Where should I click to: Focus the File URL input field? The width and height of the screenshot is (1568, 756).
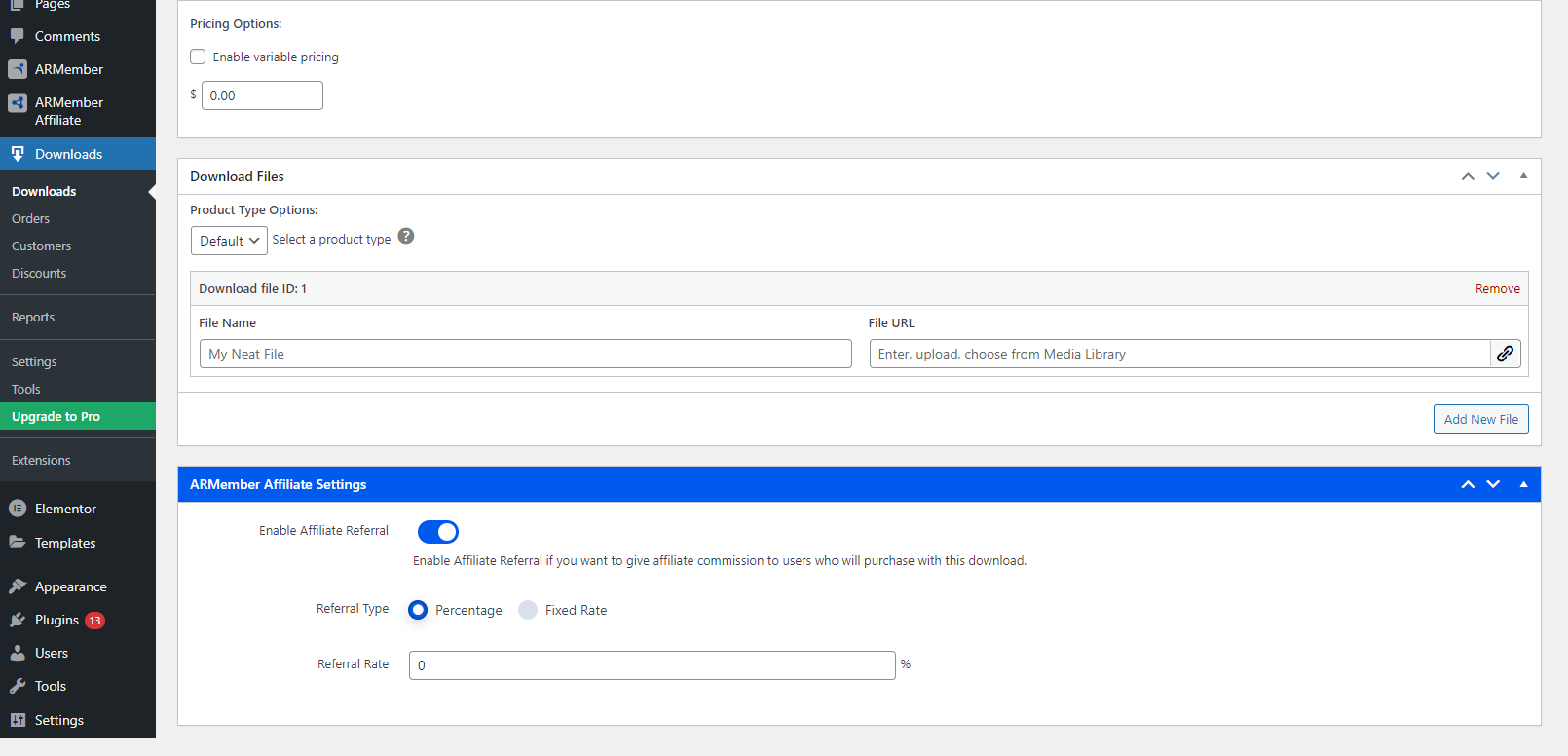(x=1180, y=354)
